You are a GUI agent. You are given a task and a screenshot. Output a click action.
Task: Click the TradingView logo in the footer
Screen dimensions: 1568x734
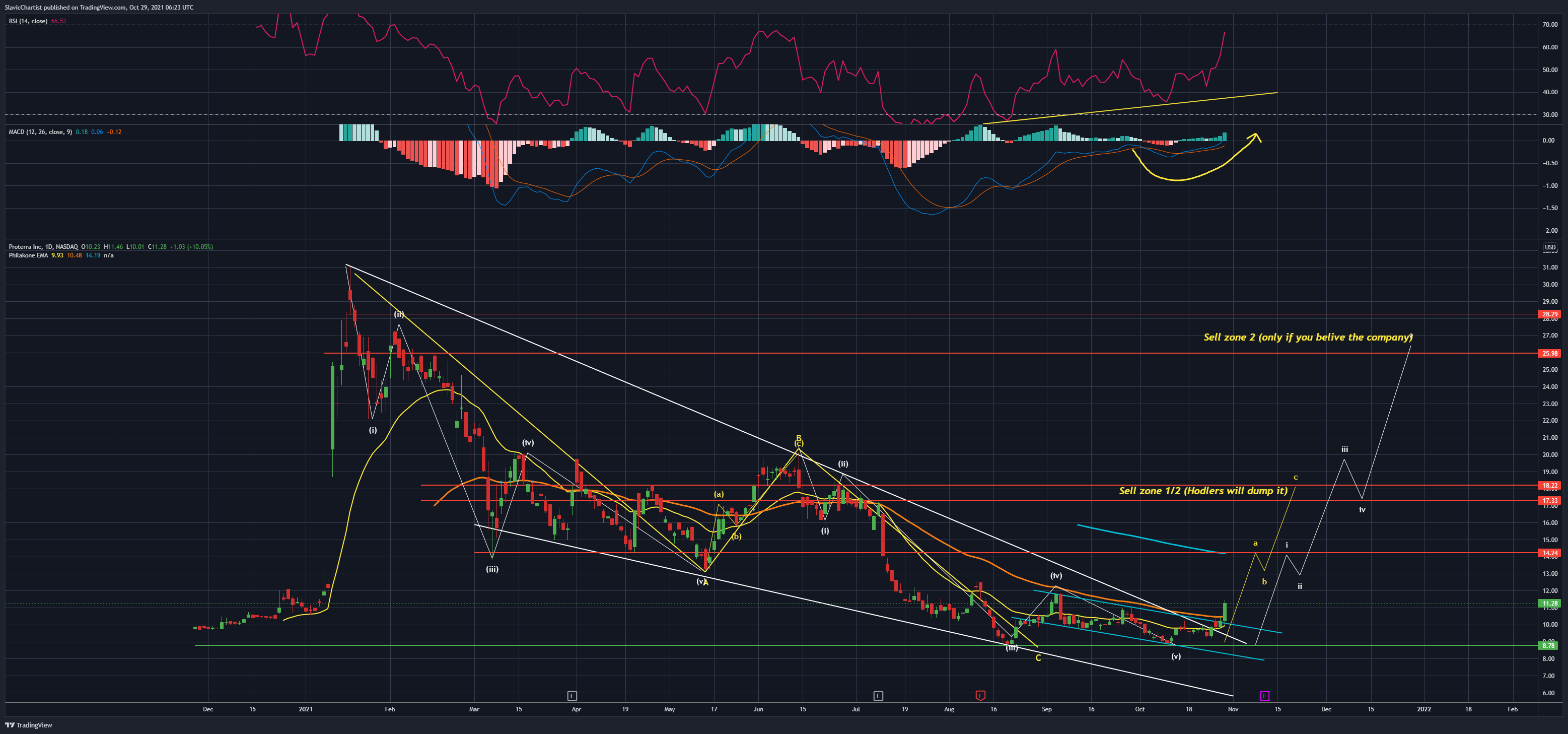[x=29, y=725]
